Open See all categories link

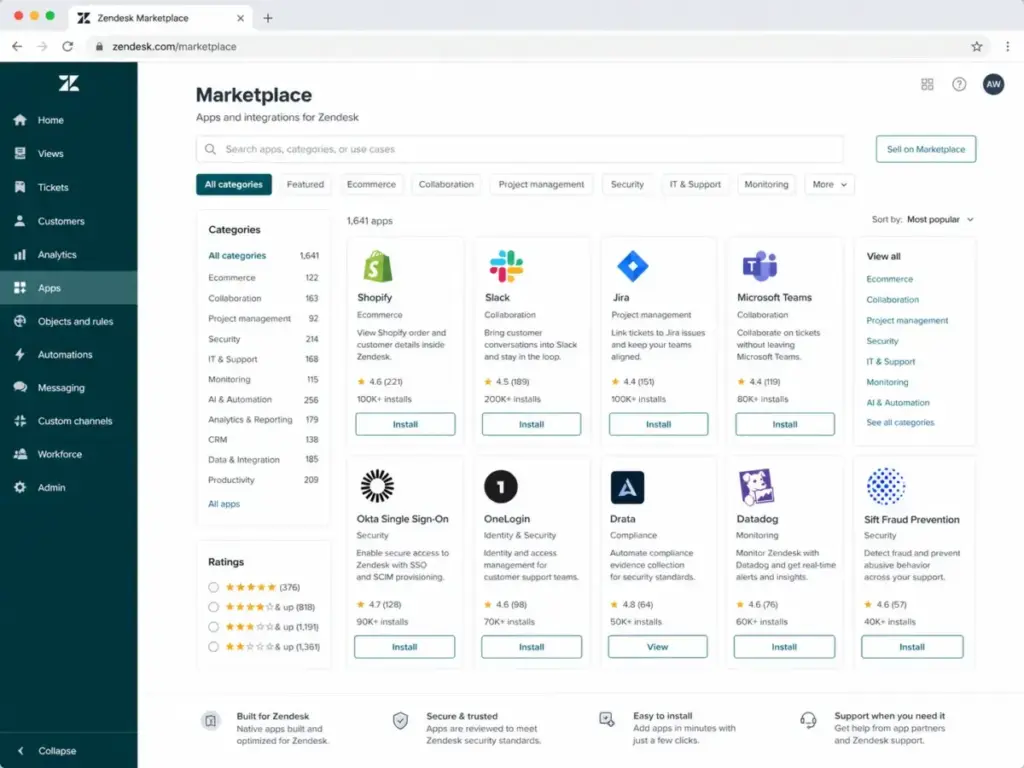[x=900, y=423]
